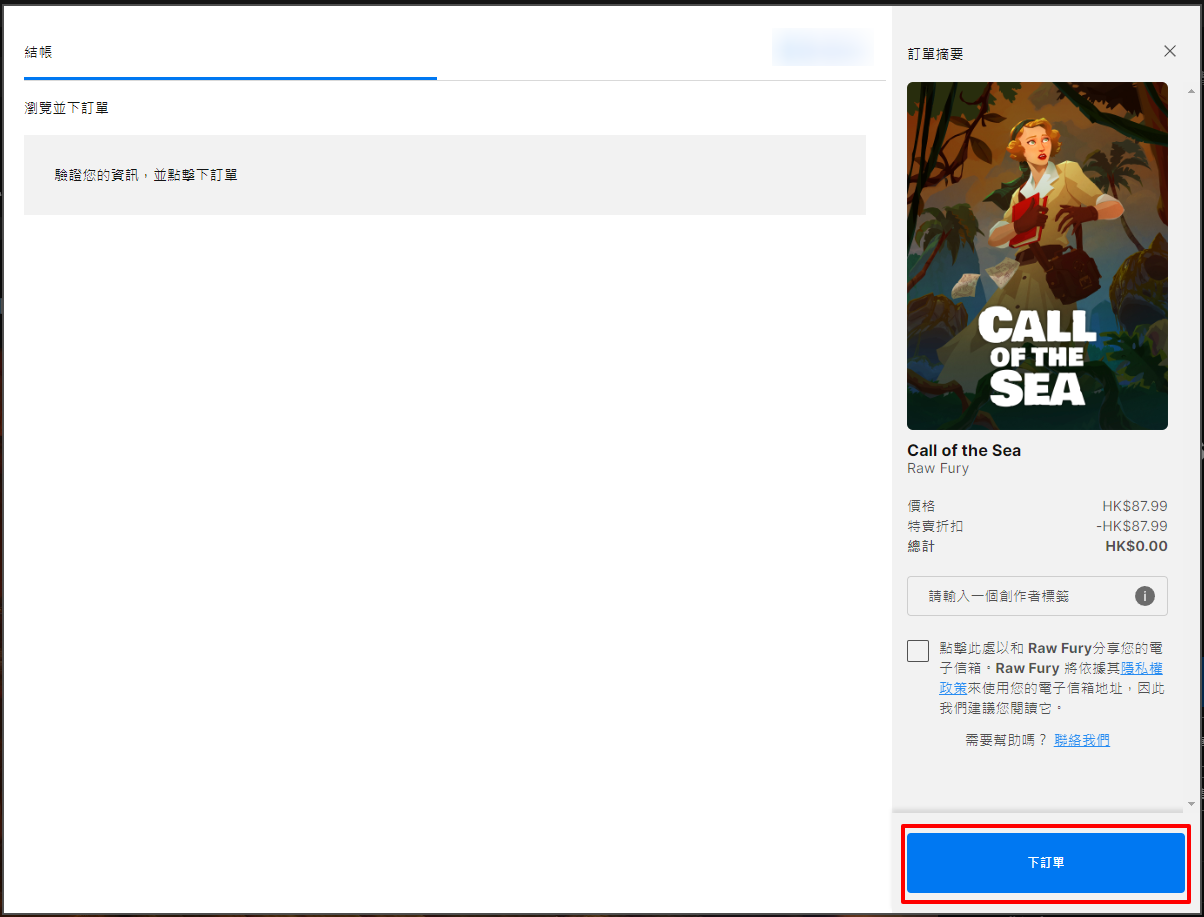Click the '總計' total label
Viewport: 1204px width, 917px height.
pyautogui.click(x=921, y=546)
